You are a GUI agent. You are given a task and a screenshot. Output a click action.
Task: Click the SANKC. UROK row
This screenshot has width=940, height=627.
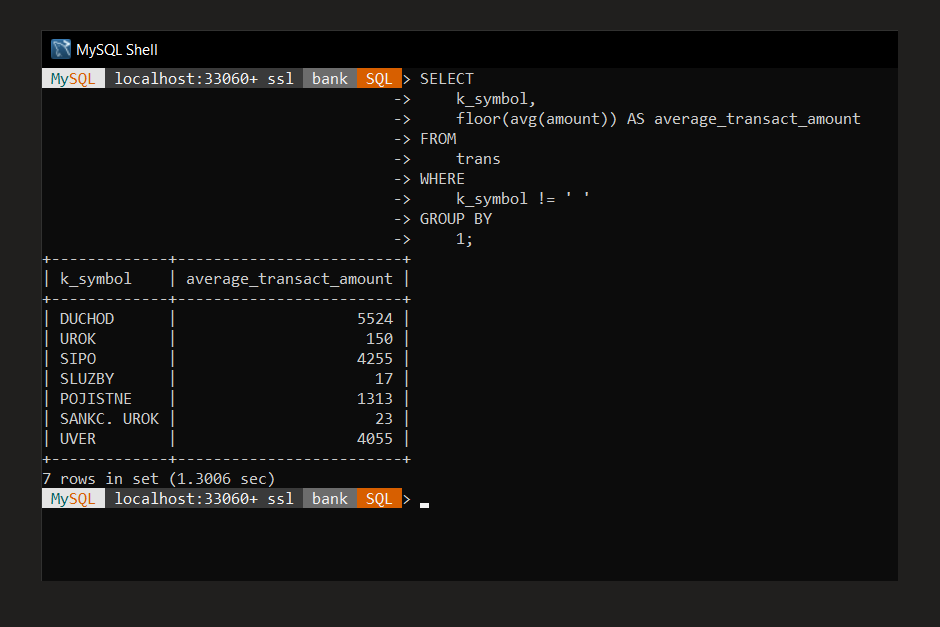point(109,418)
